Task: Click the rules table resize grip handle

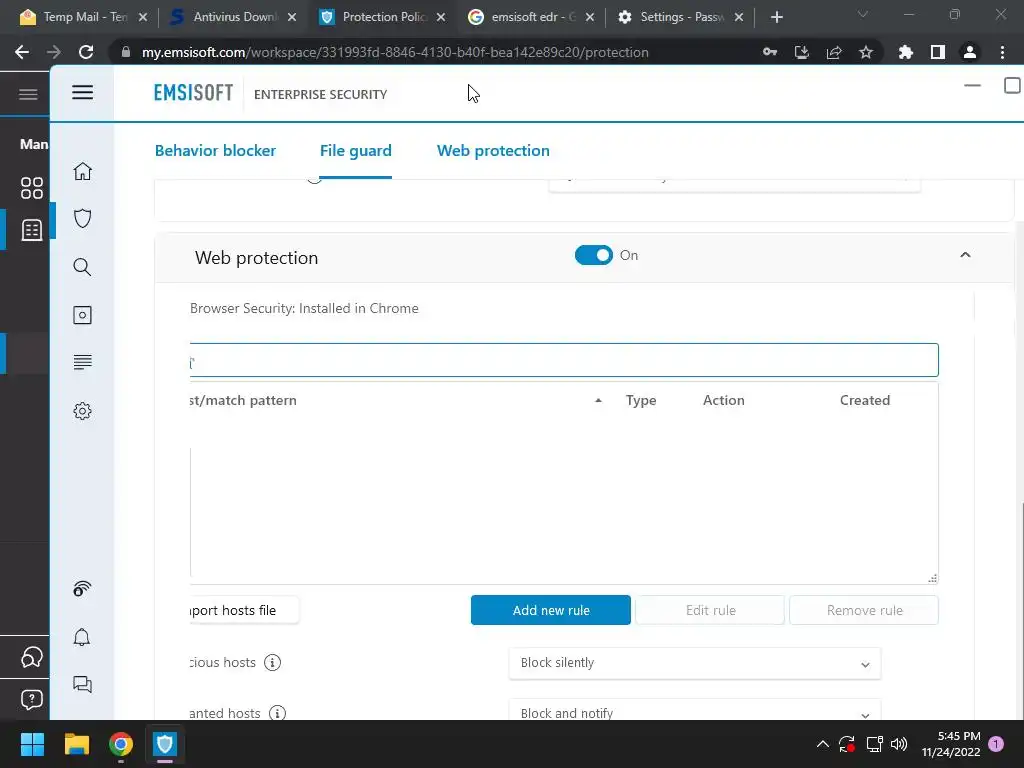Action: coord(933,578)
